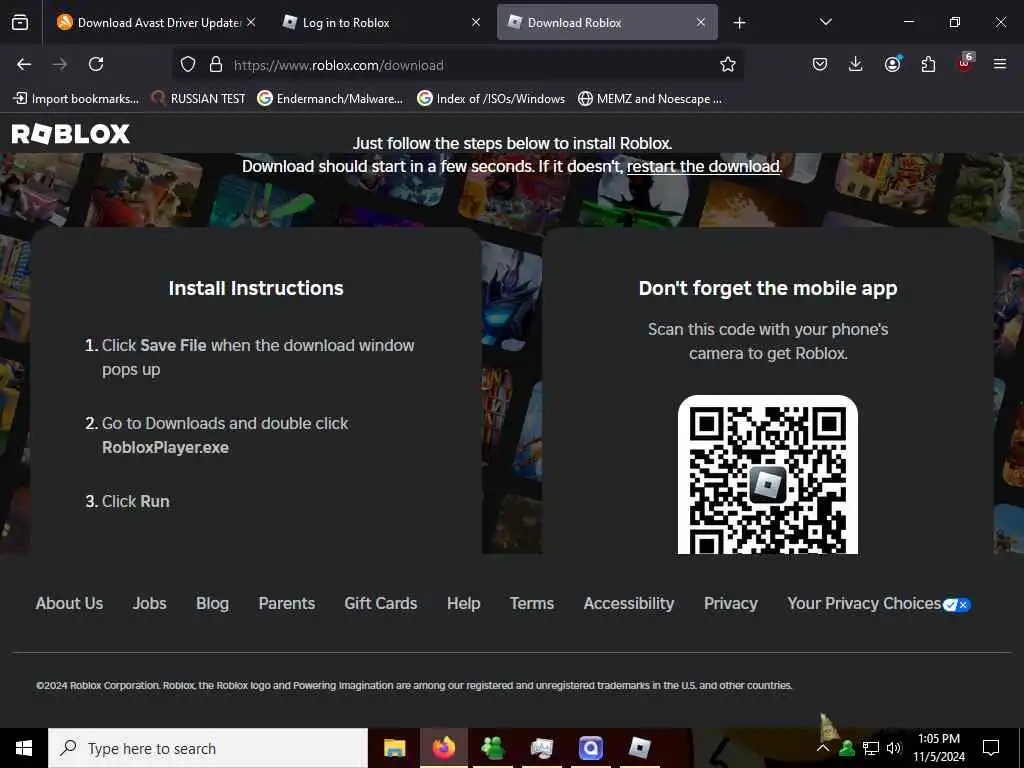Reload the current page
1024x768 pixels.
click(x=96, y=64)
